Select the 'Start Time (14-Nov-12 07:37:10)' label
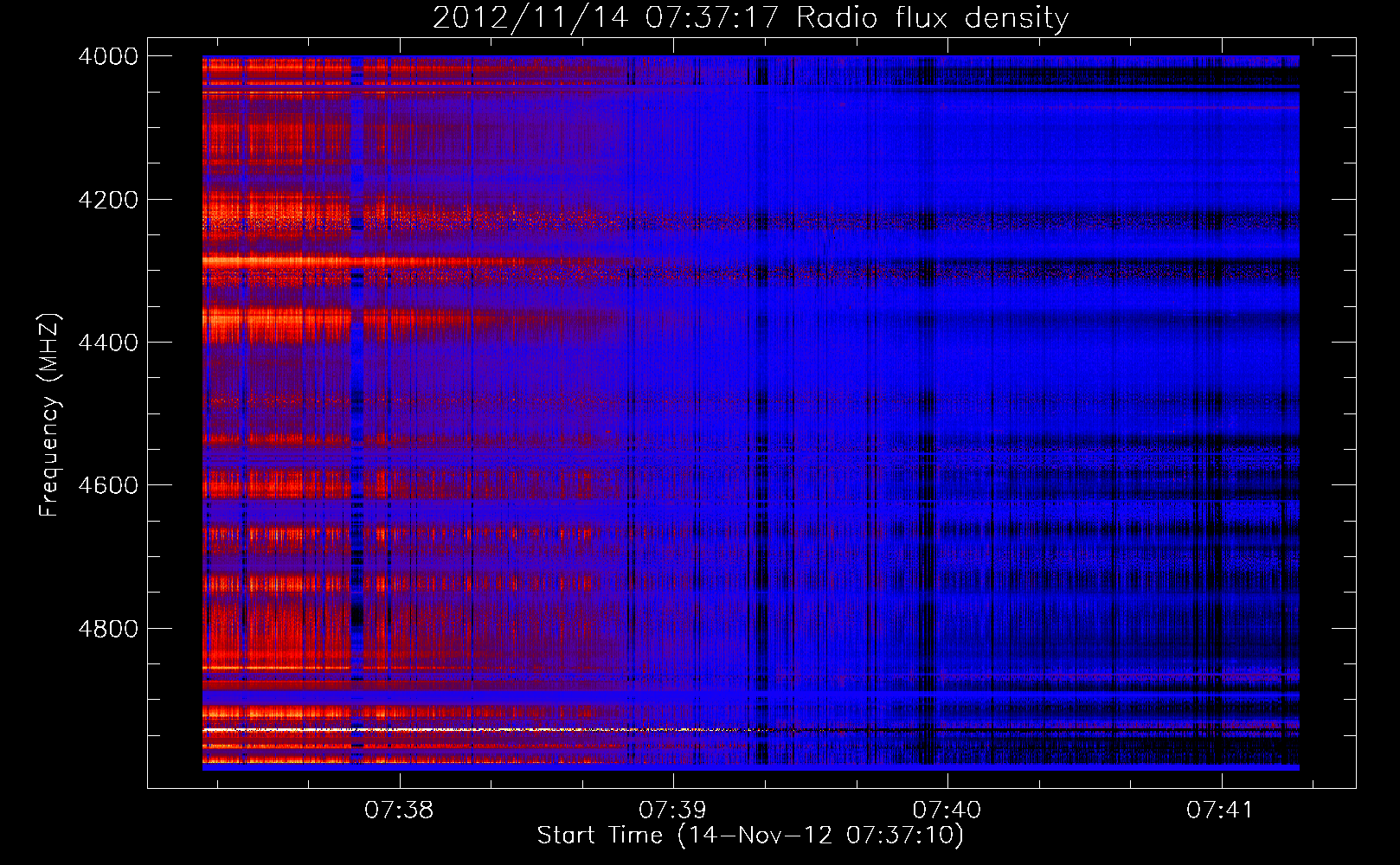 tap(750, 836)
